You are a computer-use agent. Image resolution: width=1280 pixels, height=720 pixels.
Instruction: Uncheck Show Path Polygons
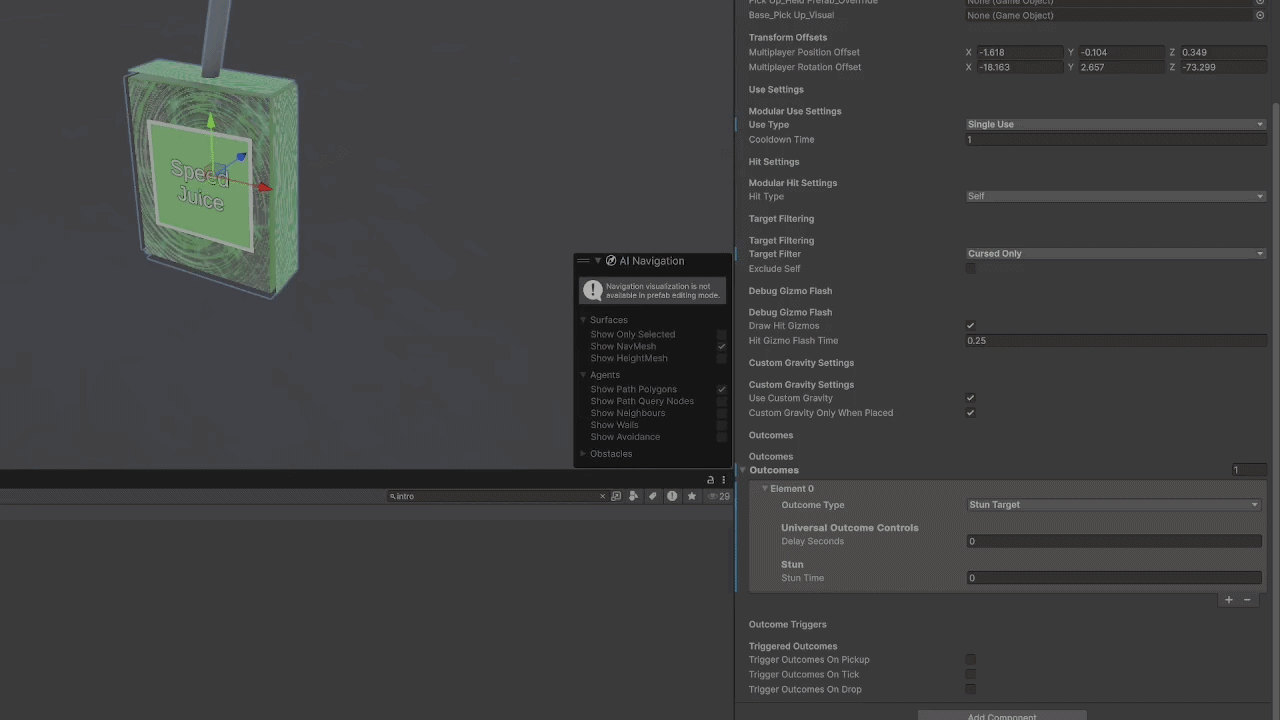point(721,389)
